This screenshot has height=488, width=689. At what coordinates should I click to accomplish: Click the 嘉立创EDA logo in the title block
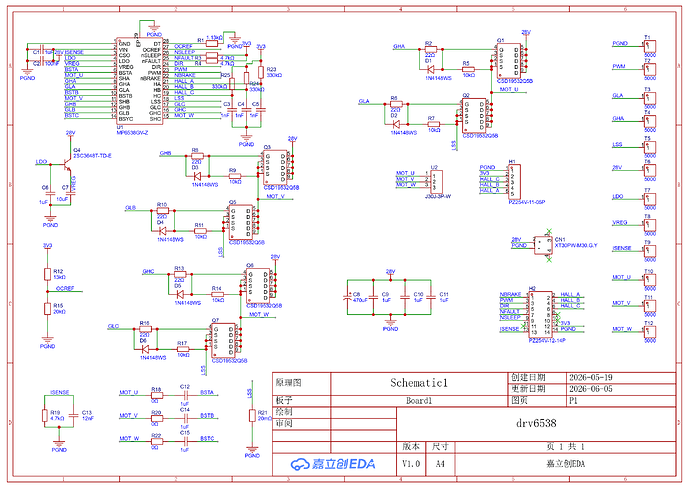(333, 464)
